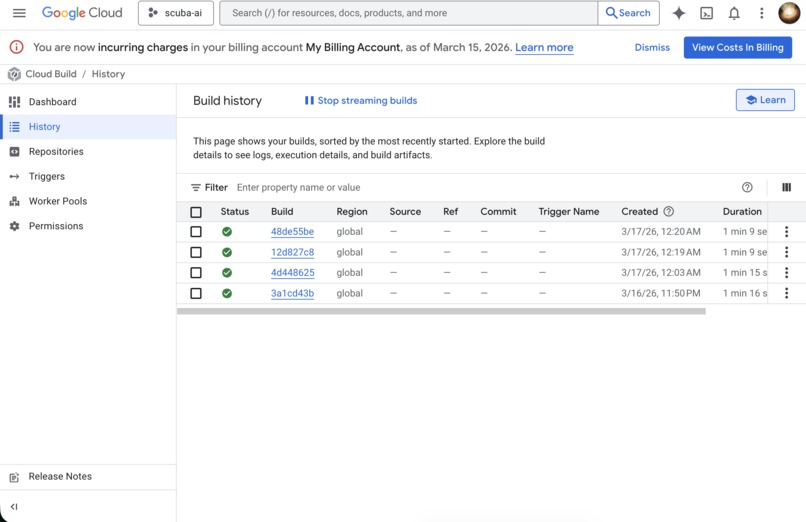The width and height of the screenshot is (806, 522).
Task: Click the Status column header
Action: pos(234,212)
